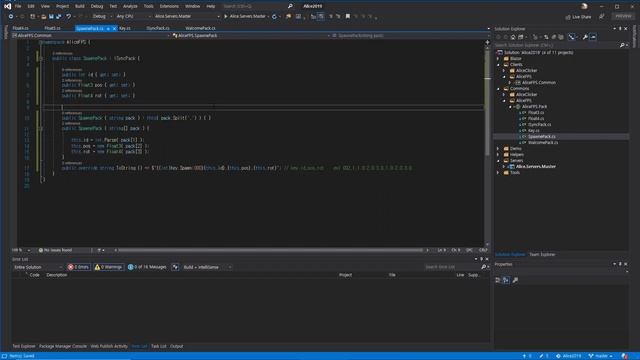Toggle bookmark using the toolbar bookmark icon
The image size is (640, 360).
348,16
